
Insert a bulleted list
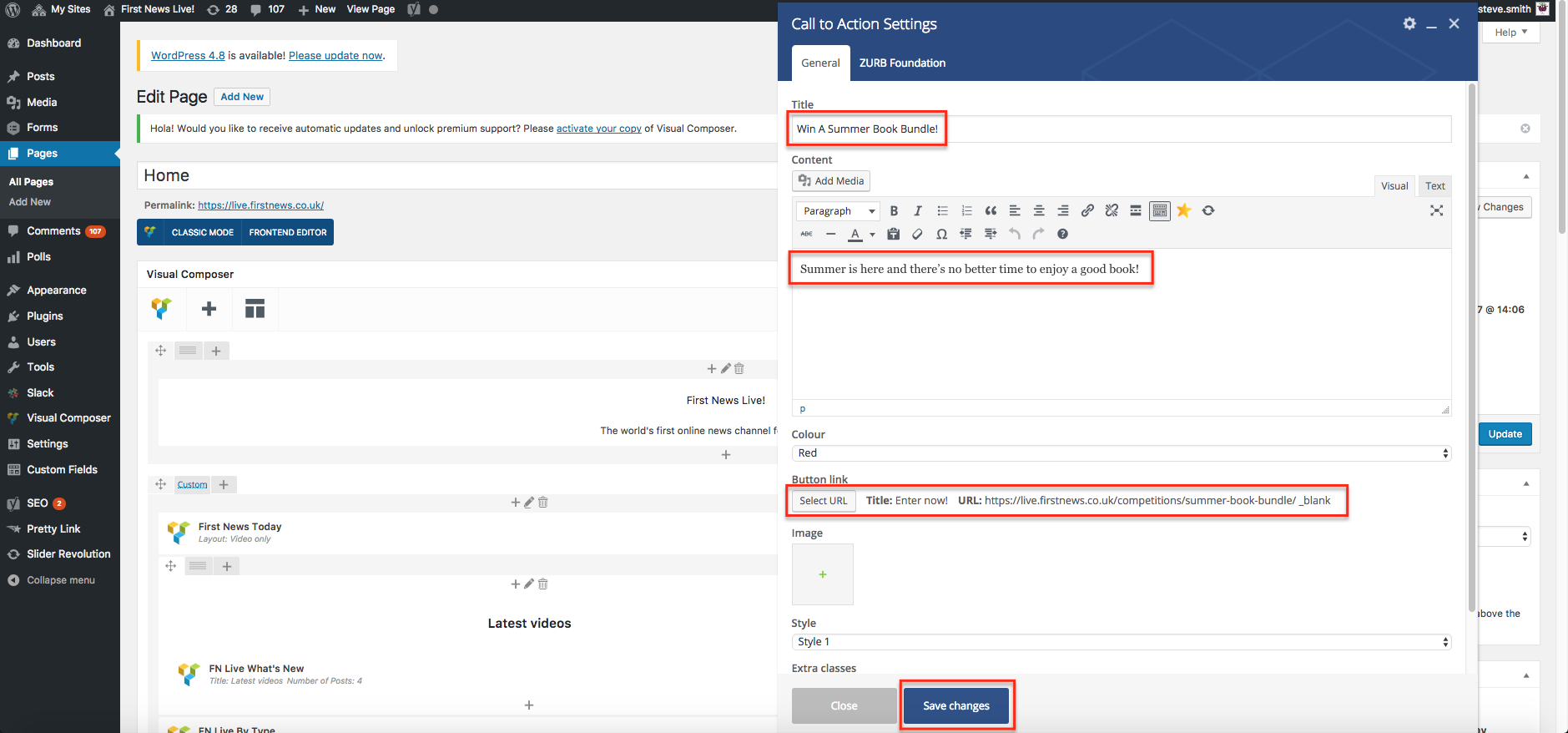coord(942,211)
